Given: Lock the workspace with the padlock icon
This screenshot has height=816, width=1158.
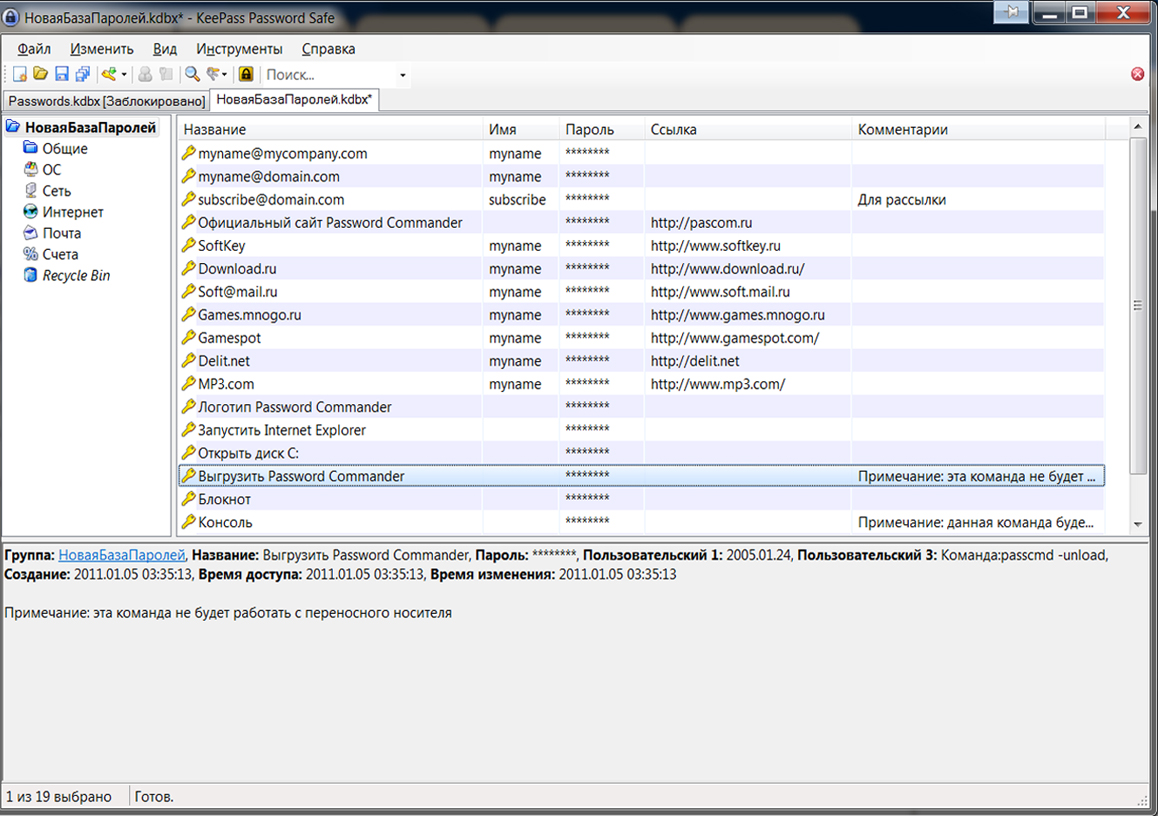Looking at the screenshot, I should click(x=246, y=74).
